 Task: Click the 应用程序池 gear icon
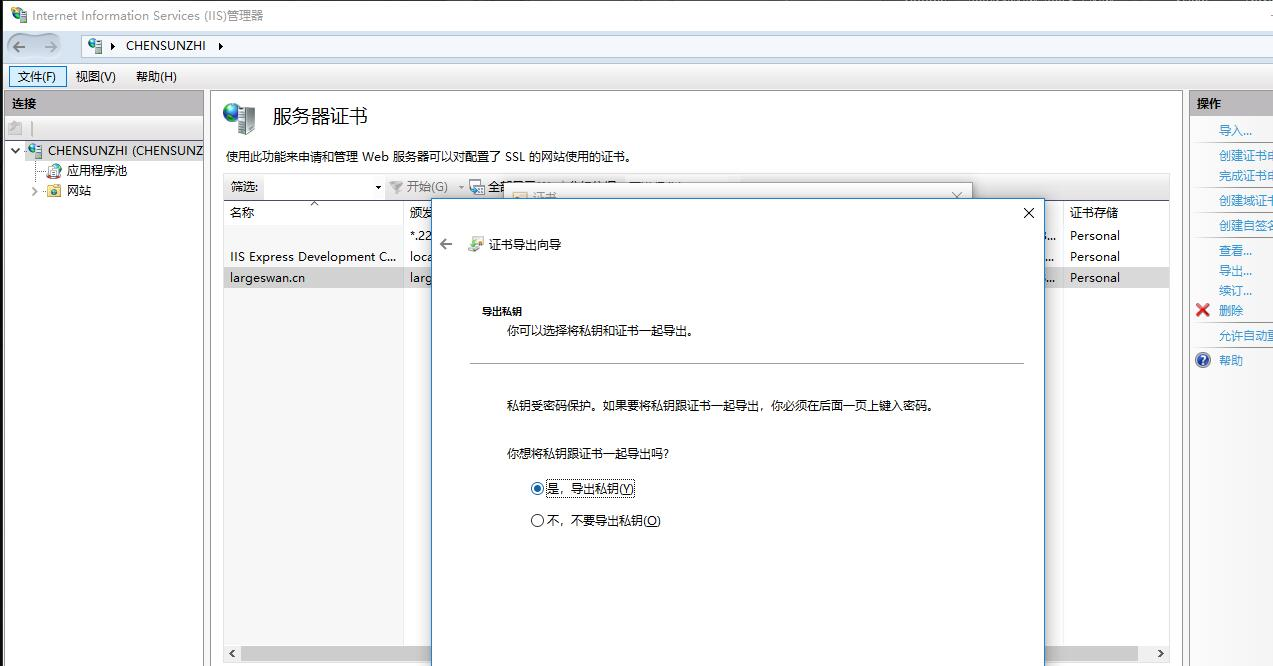pyautogui.click(x=54, y=171)
